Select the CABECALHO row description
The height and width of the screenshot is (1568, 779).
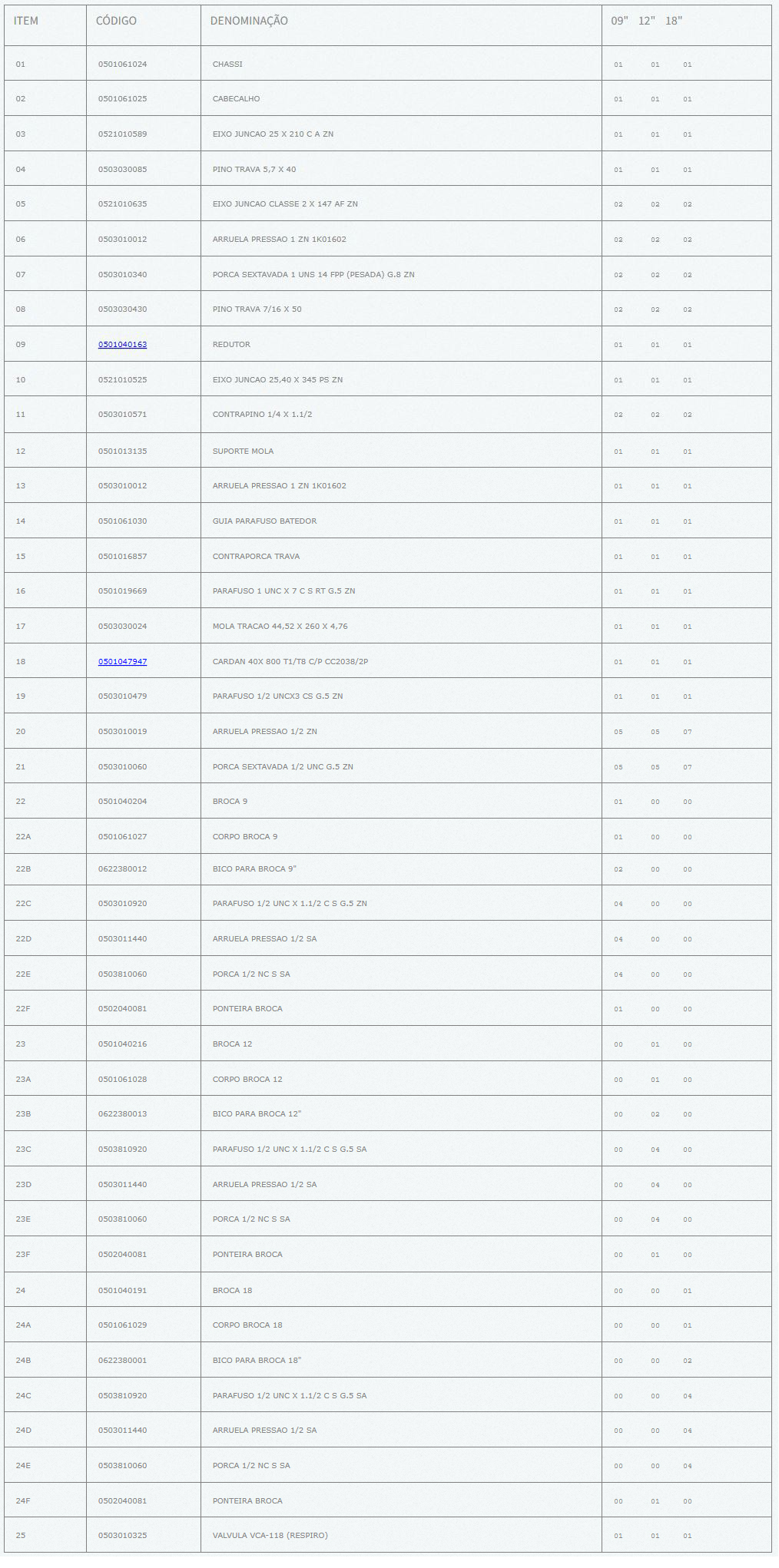tap(236, 99)
